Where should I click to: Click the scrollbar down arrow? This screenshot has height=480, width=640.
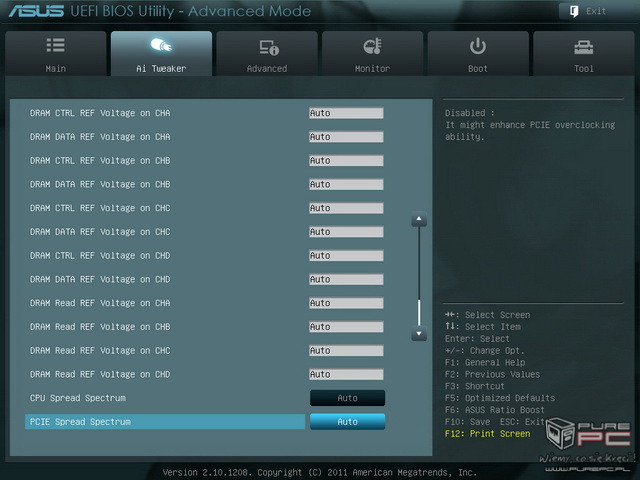point(419,335)
